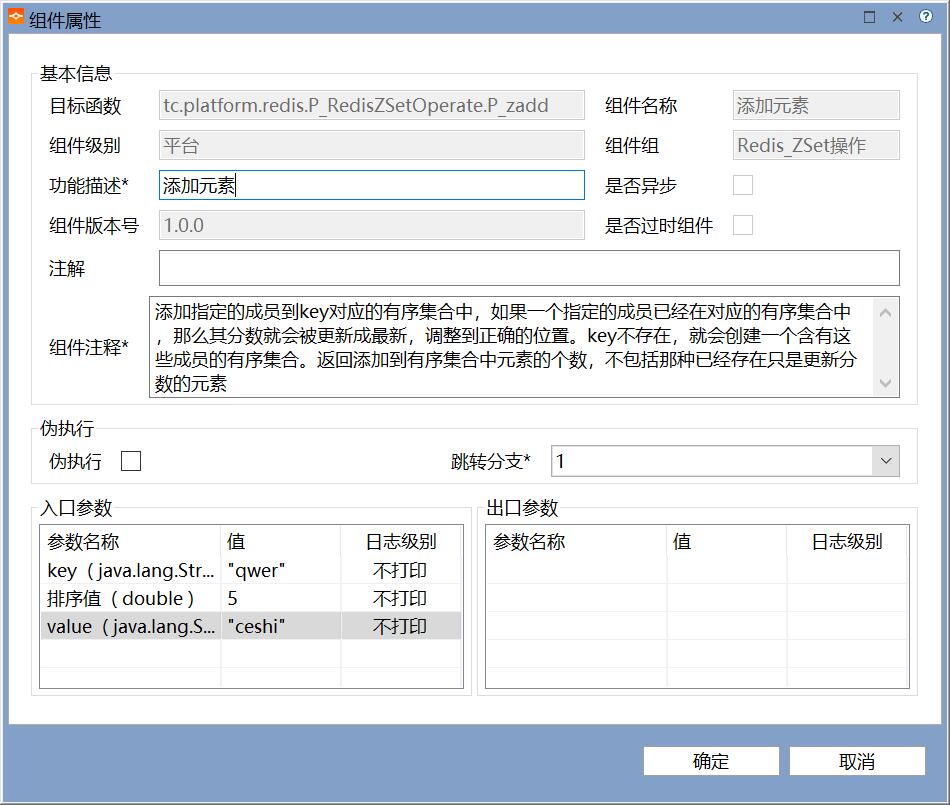This screenshot has height=805, width=950.
Task: Click 不打印 log level for key row
Action: [x=400, y=570]
